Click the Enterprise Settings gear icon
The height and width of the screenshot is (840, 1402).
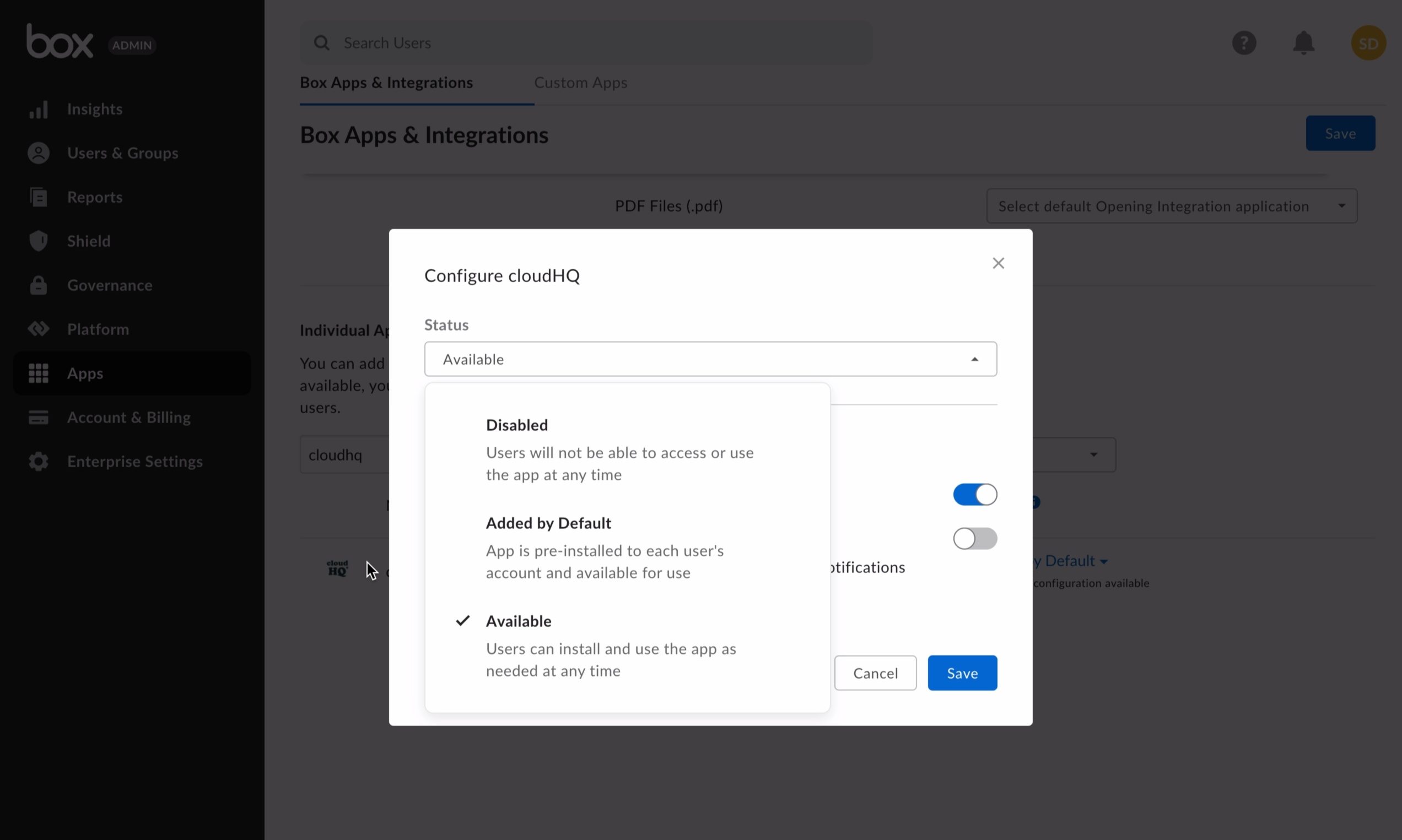[x=39, y=462]
